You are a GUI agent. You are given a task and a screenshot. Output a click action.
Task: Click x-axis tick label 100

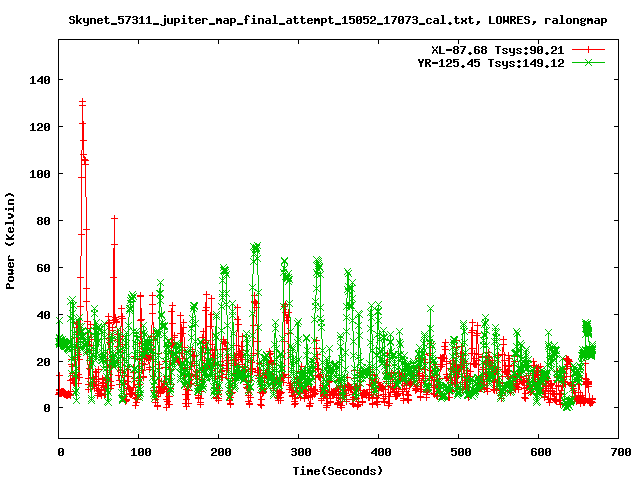(x=140, y=452)
